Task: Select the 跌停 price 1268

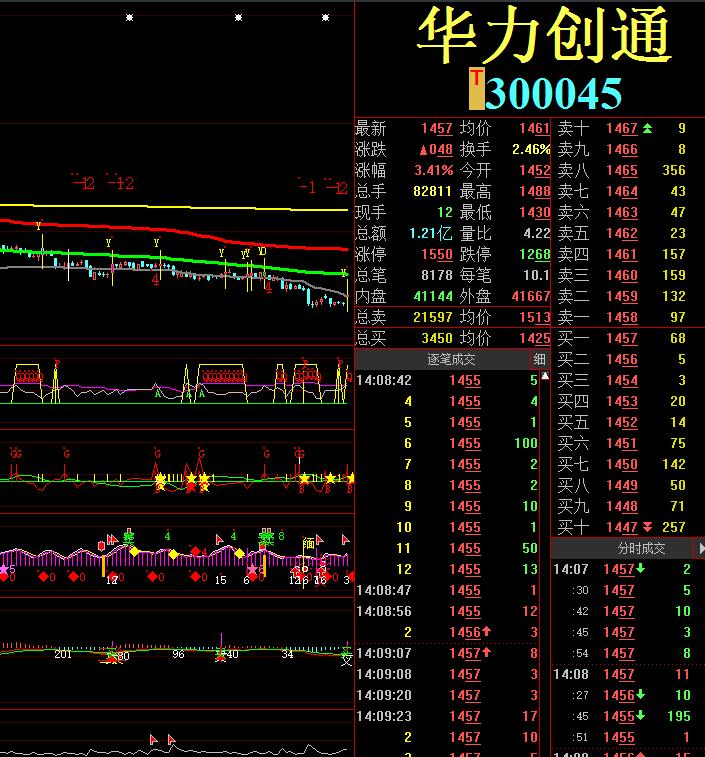Action: coord(535,254)
